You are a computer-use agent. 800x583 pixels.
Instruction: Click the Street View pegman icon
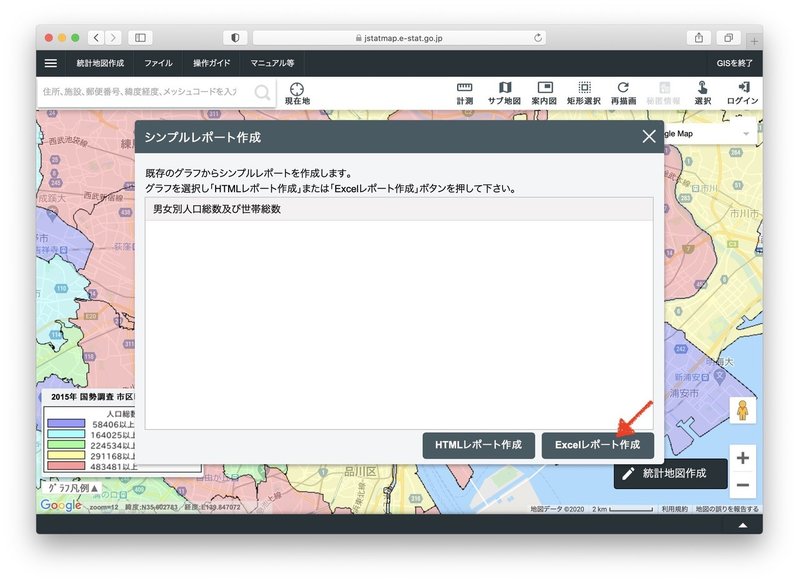pyautogui.click(x=743, y=410)
